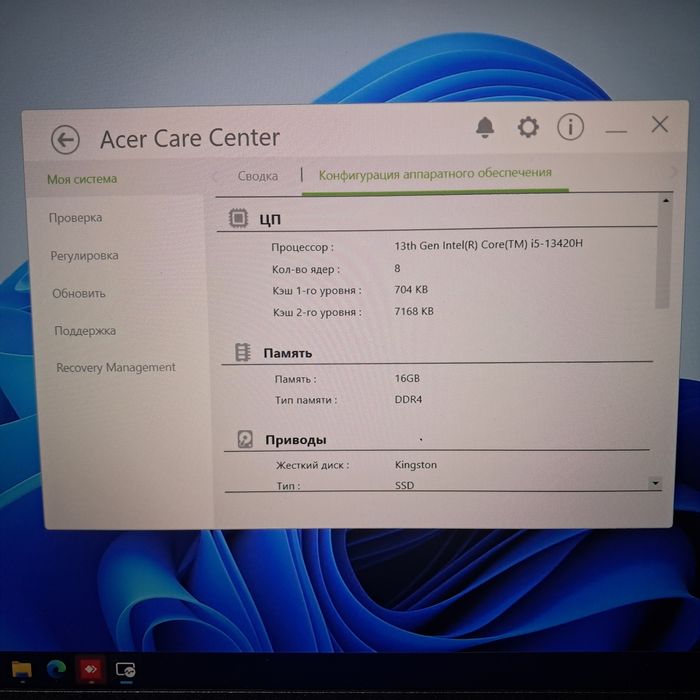This screenshot has height=700, width=700.
Task: Open the Регулировка section
Action: coord(84,256)
